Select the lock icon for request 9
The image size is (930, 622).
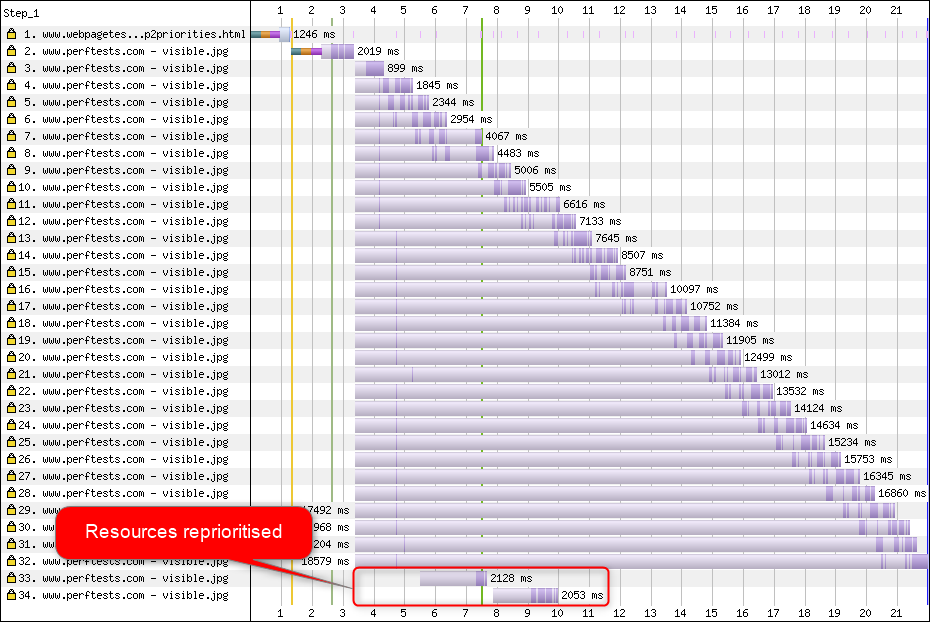pyautogui.click(x=11, y=170)
